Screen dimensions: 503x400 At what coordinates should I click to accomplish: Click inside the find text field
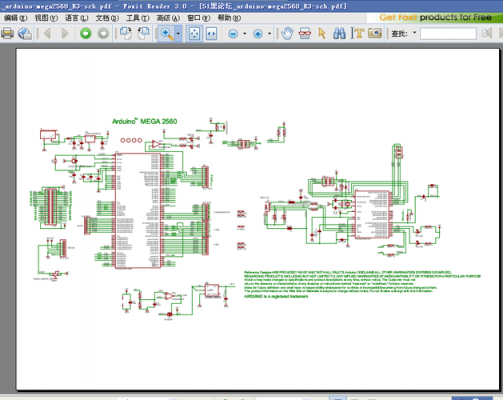click(x=448, y=33)
